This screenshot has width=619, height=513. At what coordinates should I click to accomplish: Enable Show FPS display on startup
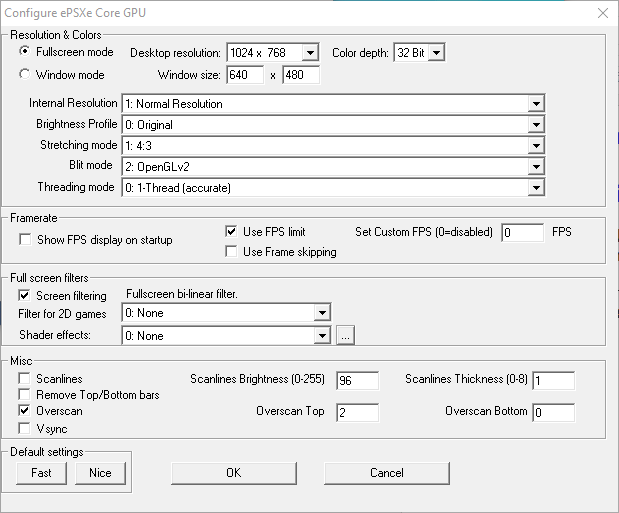point(25,239)
